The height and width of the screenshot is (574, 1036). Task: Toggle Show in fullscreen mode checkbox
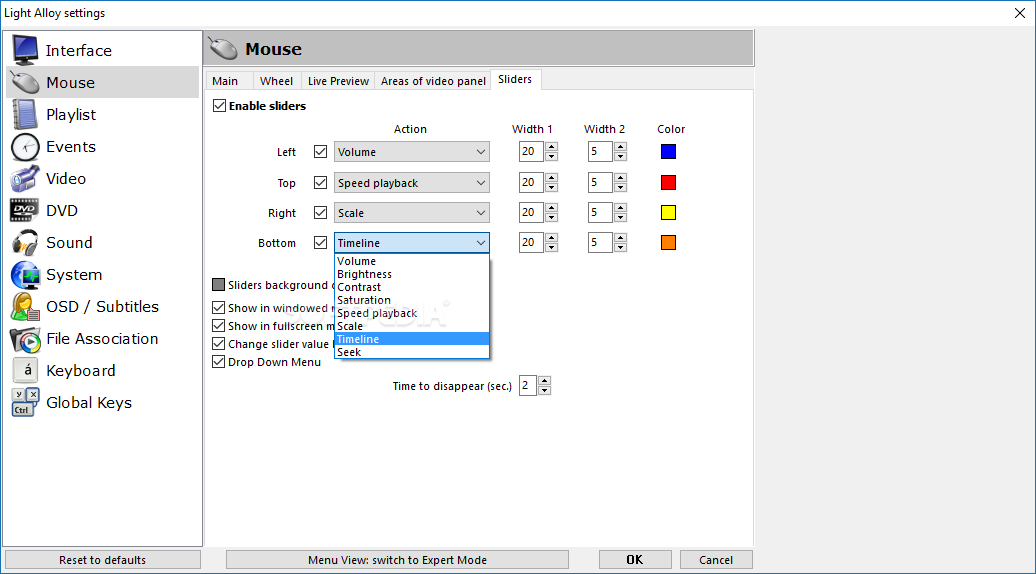point(219,326)
